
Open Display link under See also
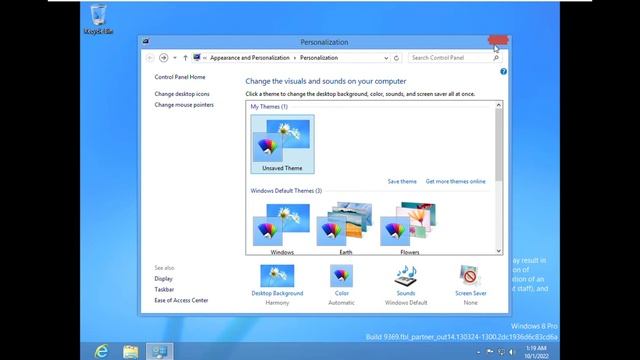coord(163,279)
